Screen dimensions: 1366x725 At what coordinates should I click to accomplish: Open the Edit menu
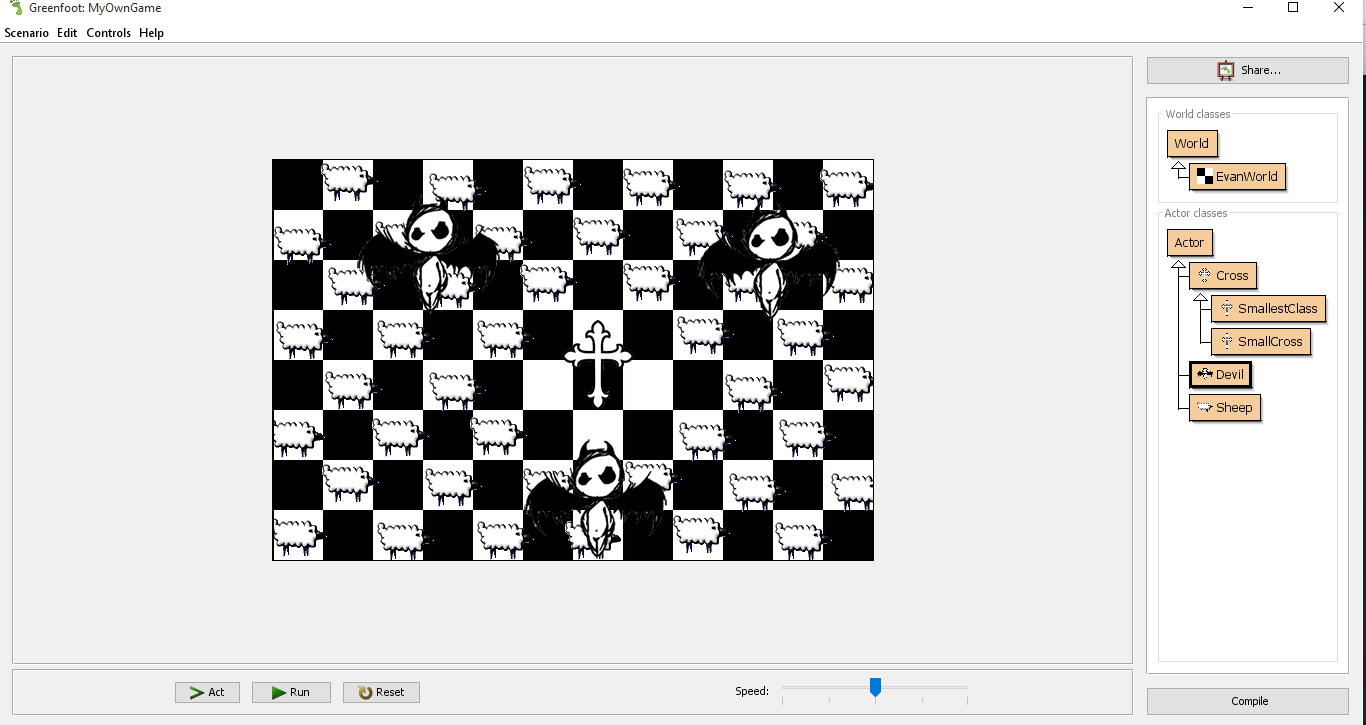pyautogui.click(x=67, y=33)
